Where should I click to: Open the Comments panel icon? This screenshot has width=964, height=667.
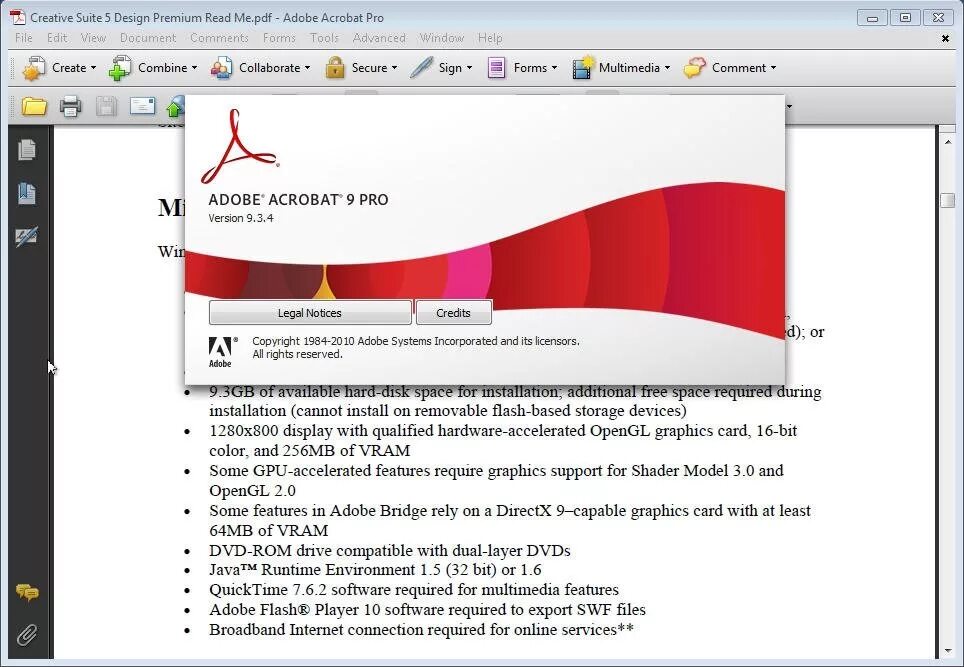(27, 592)
